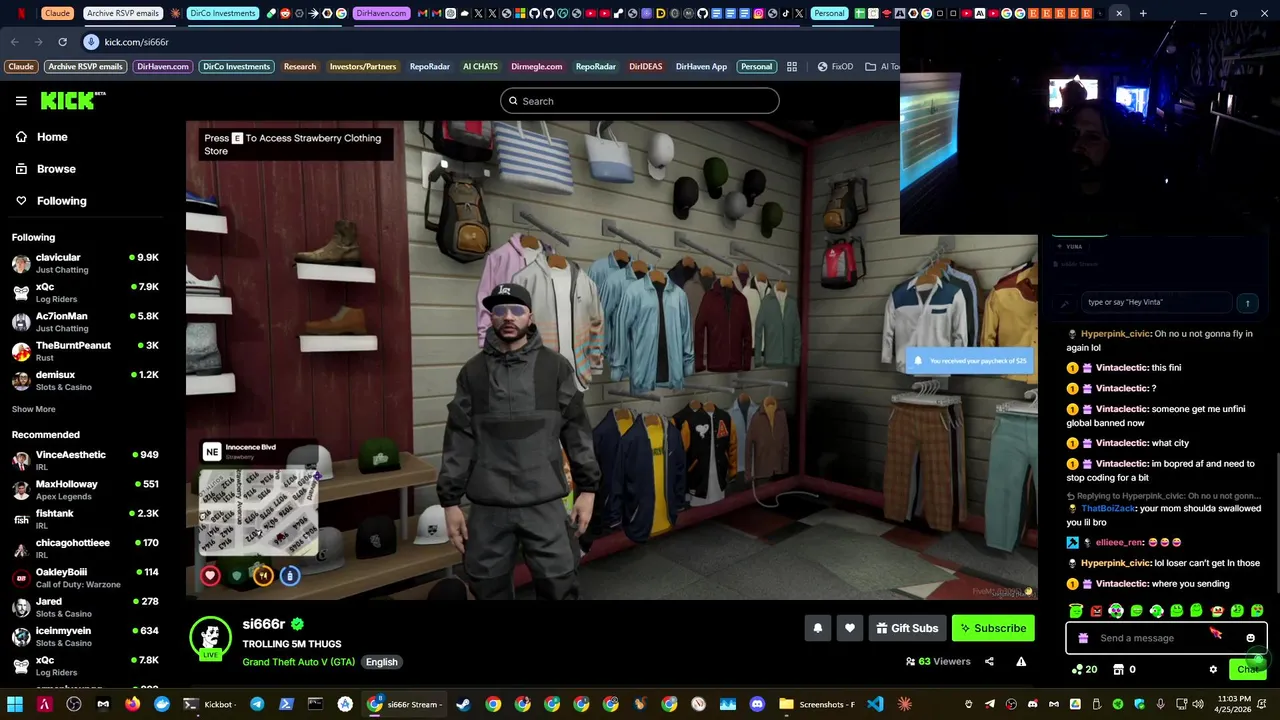Click the Gift Subs button

907,628
